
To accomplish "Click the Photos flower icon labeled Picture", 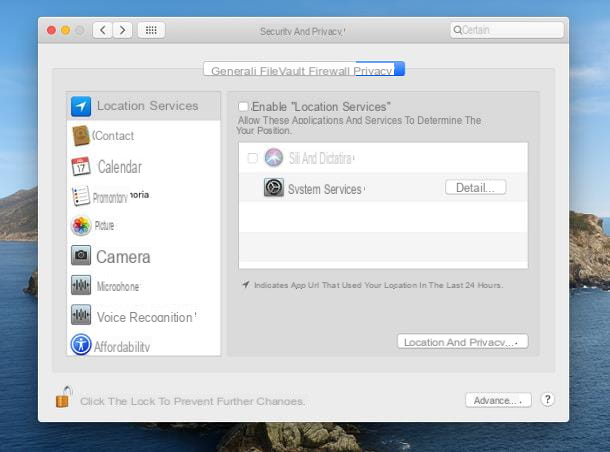I will coord(81,226).
